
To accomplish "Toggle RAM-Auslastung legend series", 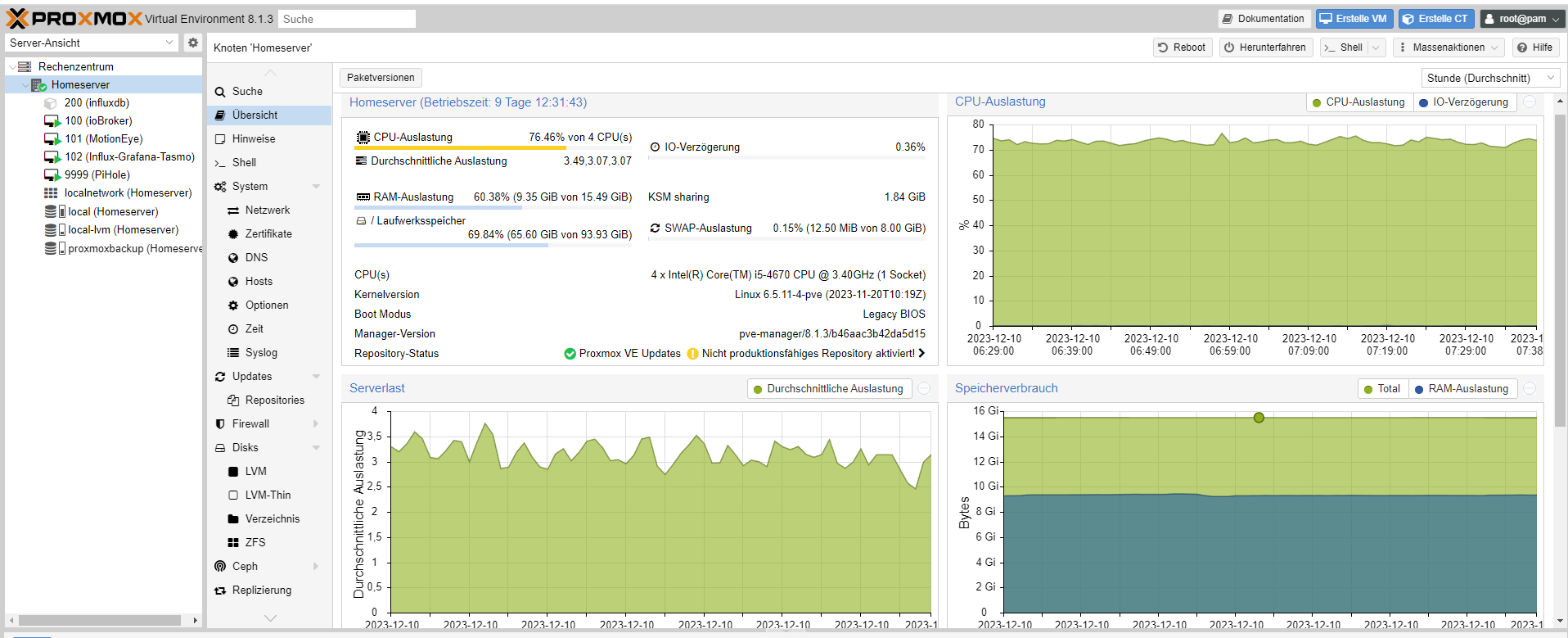I will point(1462,389).
